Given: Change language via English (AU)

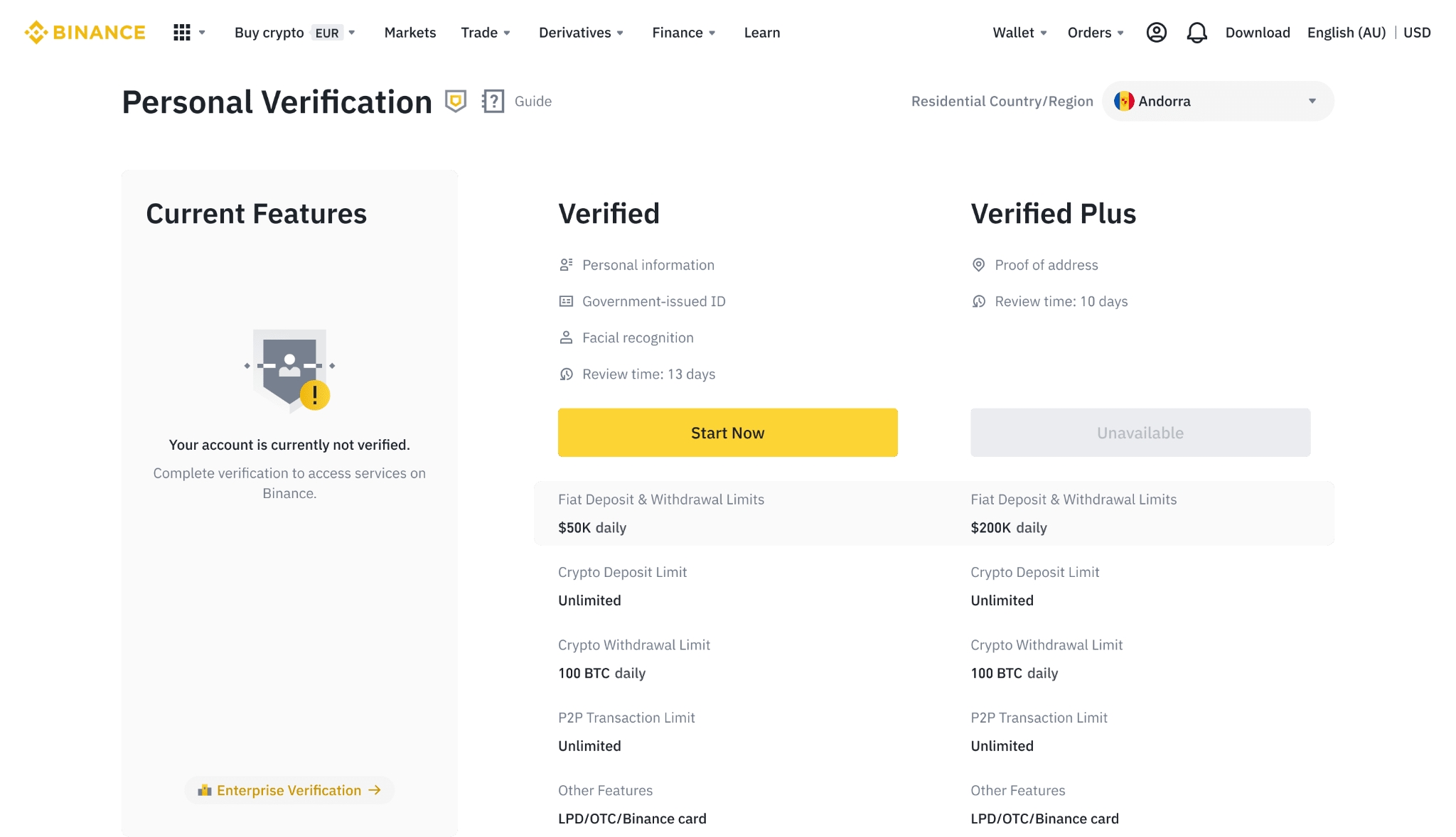Looking at the screenshot, I should [1346, 33].
